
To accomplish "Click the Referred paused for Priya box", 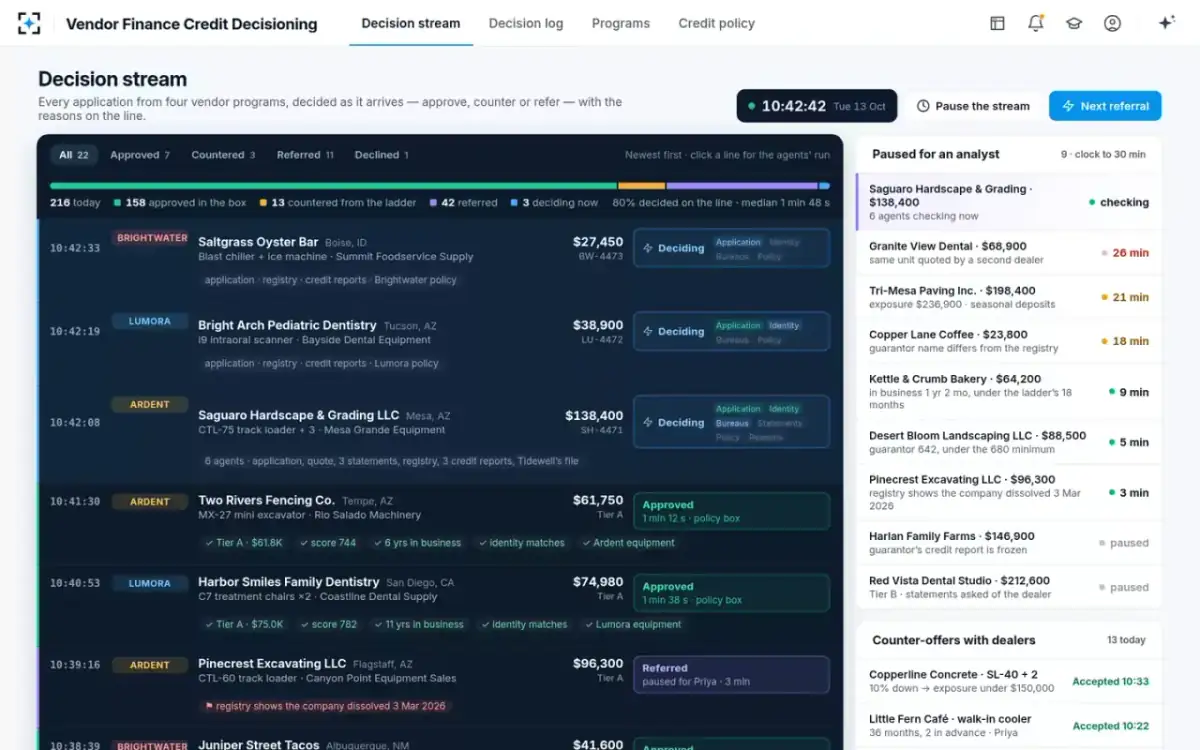I will (731, 675).
